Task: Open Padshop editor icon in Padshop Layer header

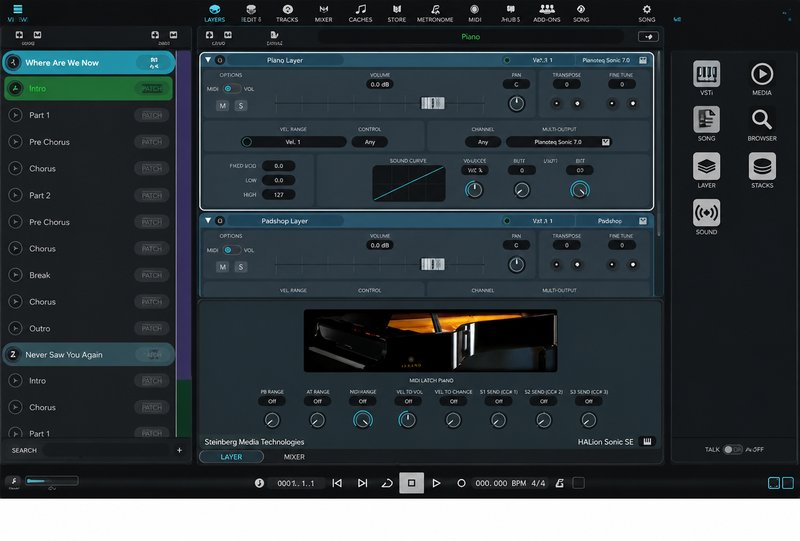Action: tap(643, 221)
